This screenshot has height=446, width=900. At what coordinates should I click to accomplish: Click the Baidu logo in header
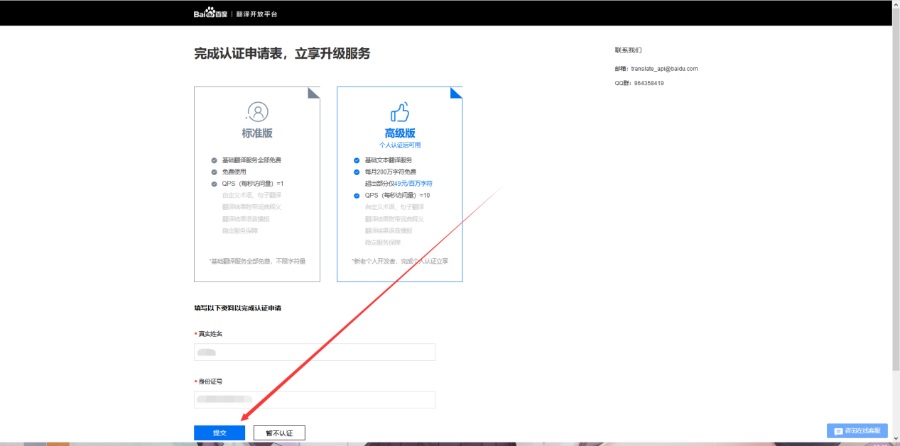tap(211, 14)
